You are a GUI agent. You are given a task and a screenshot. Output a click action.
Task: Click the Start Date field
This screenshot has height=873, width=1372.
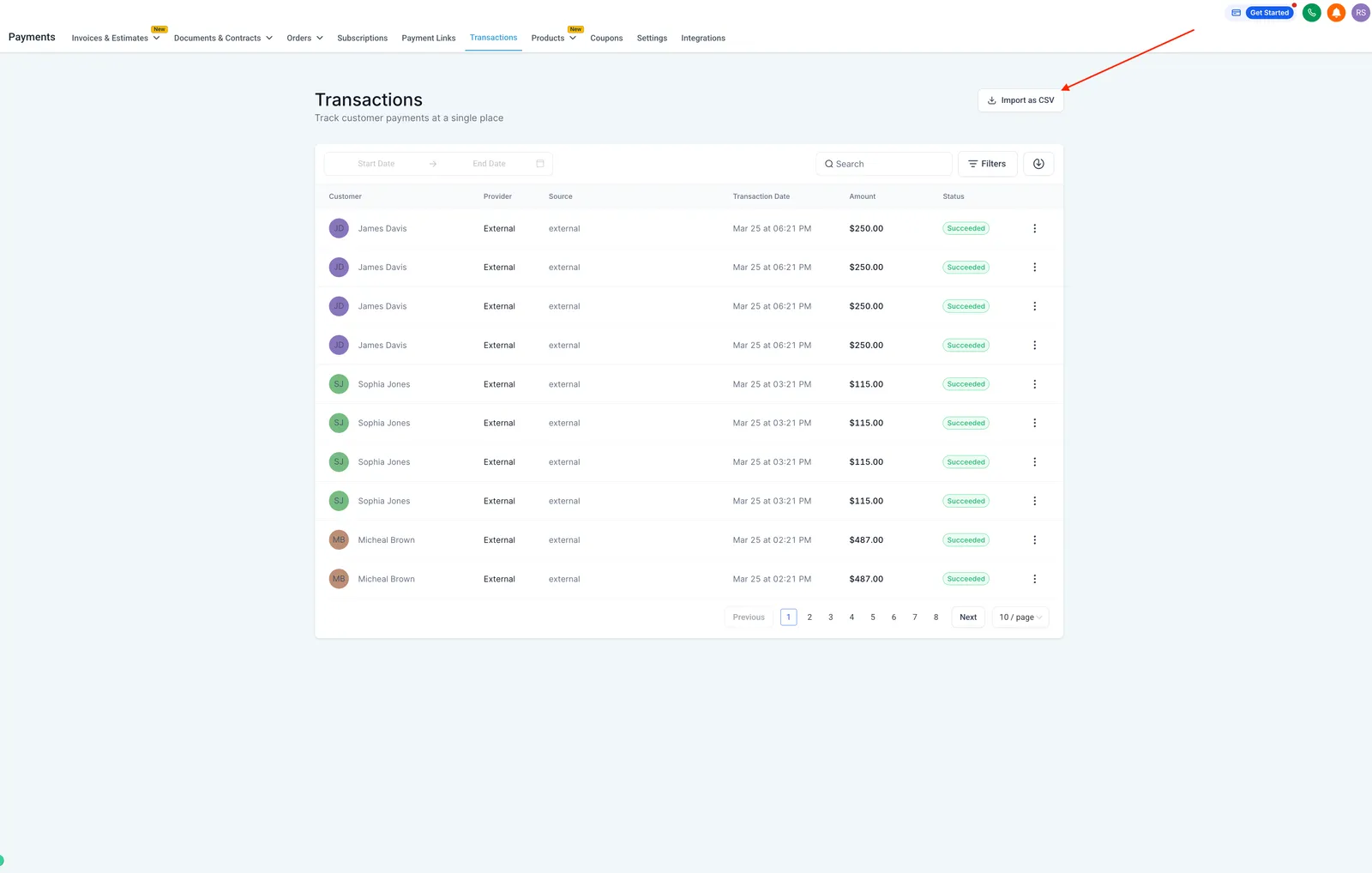click(x=376, y=164)
